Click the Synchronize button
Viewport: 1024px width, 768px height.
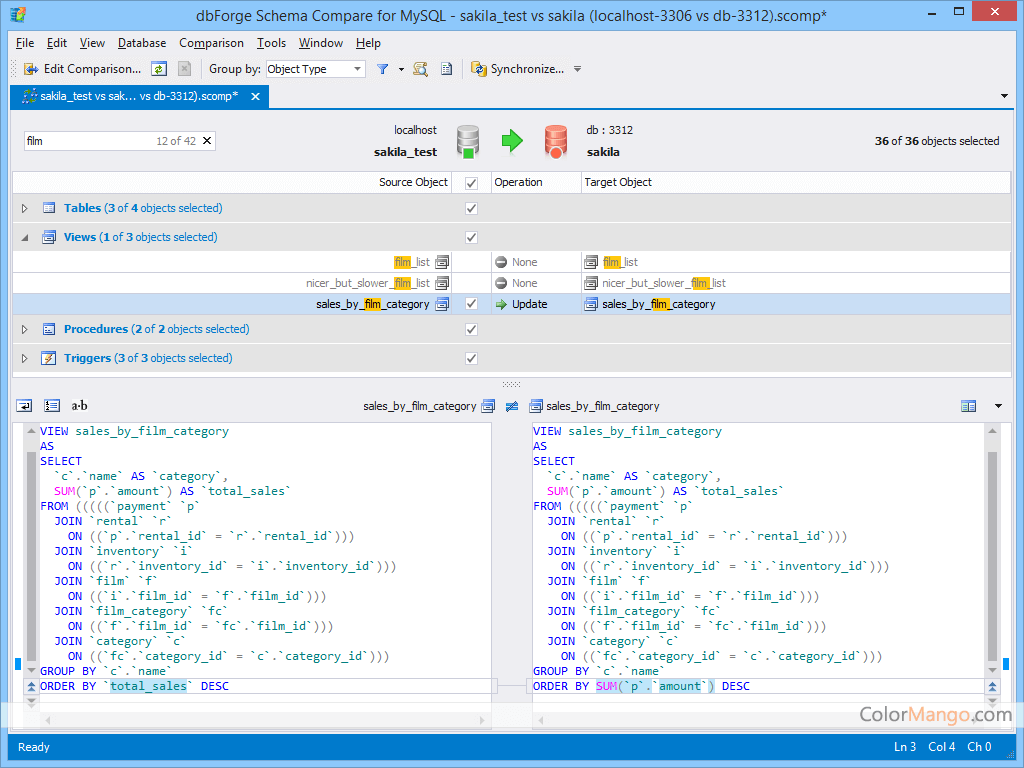tap(518, 69)
